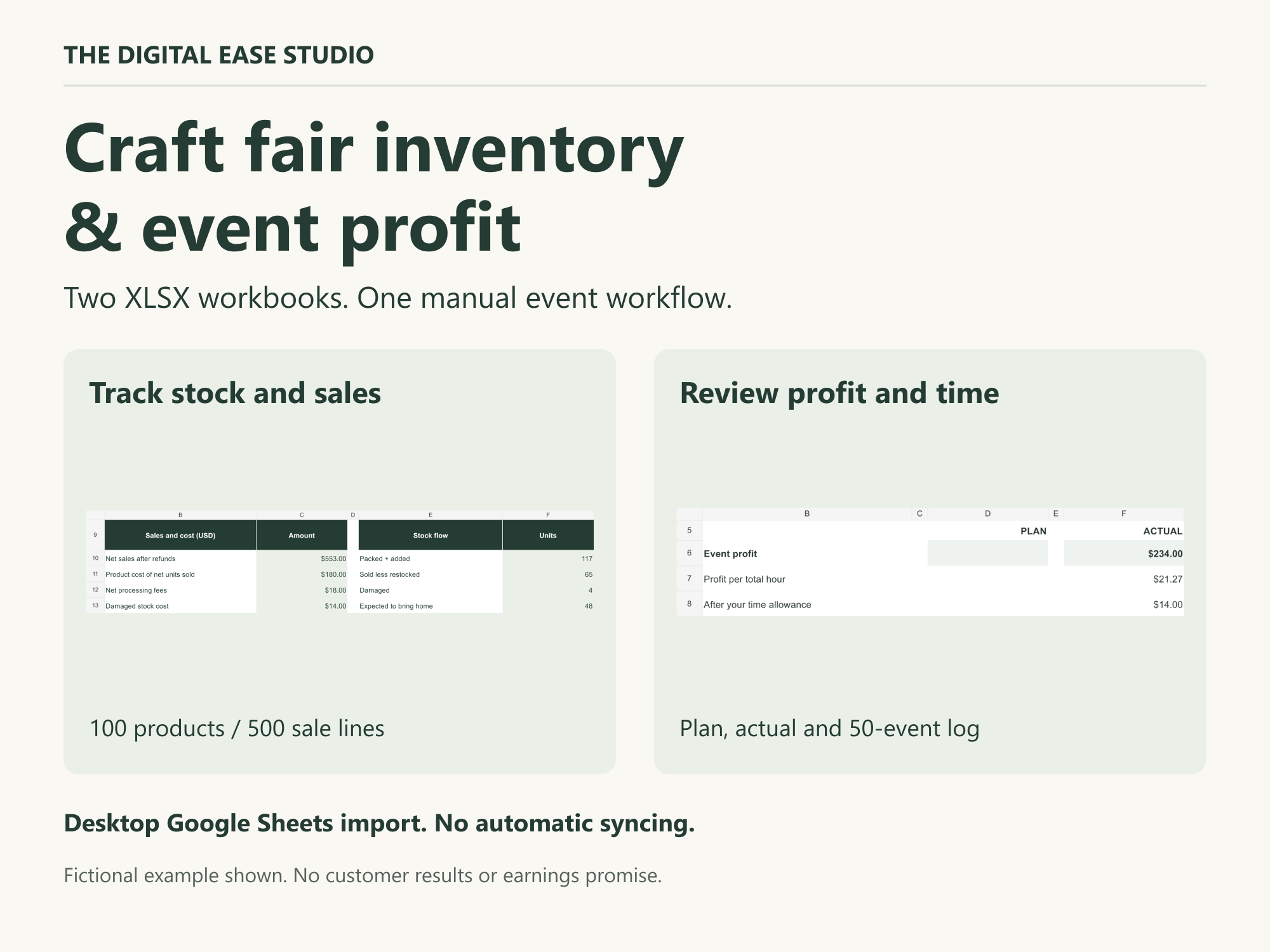
Task: Select the 'Amount' column header cell
Action: coord(302,535)
